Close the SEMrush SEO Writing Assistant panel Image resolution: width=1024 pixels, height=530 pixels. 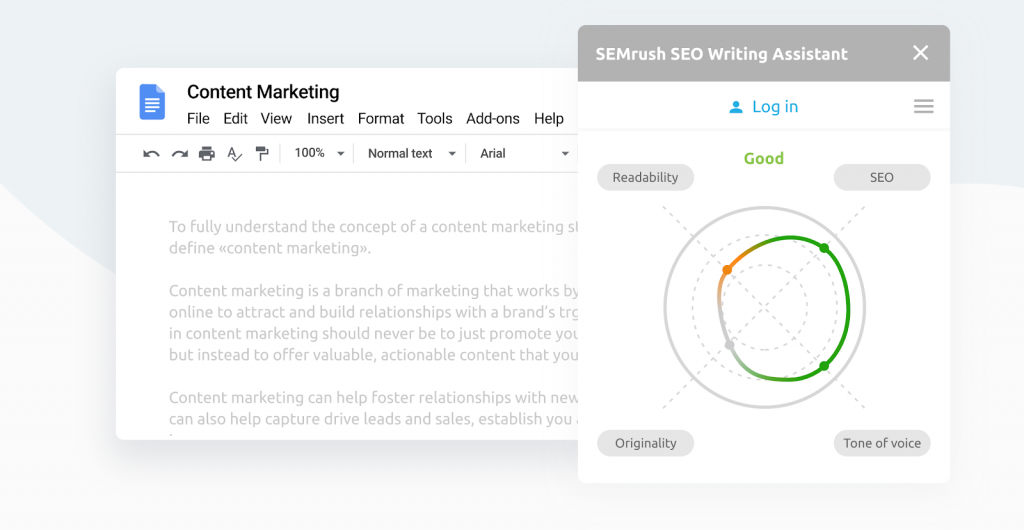(920, 53)
